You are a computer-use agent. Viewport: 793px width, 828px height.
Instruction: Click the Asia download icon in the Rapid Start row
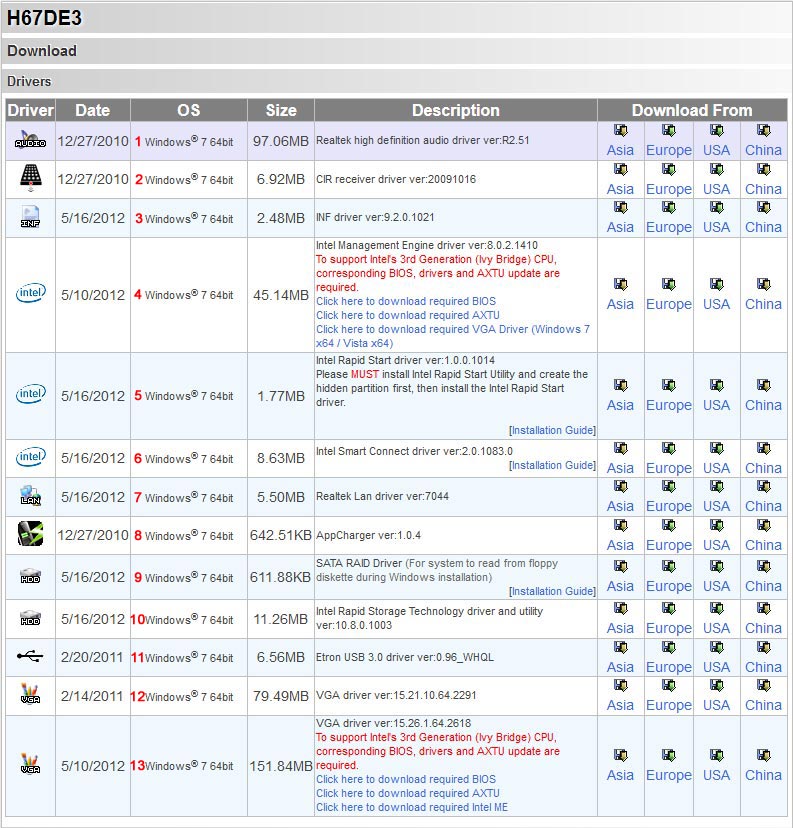(x=620, y=385)
